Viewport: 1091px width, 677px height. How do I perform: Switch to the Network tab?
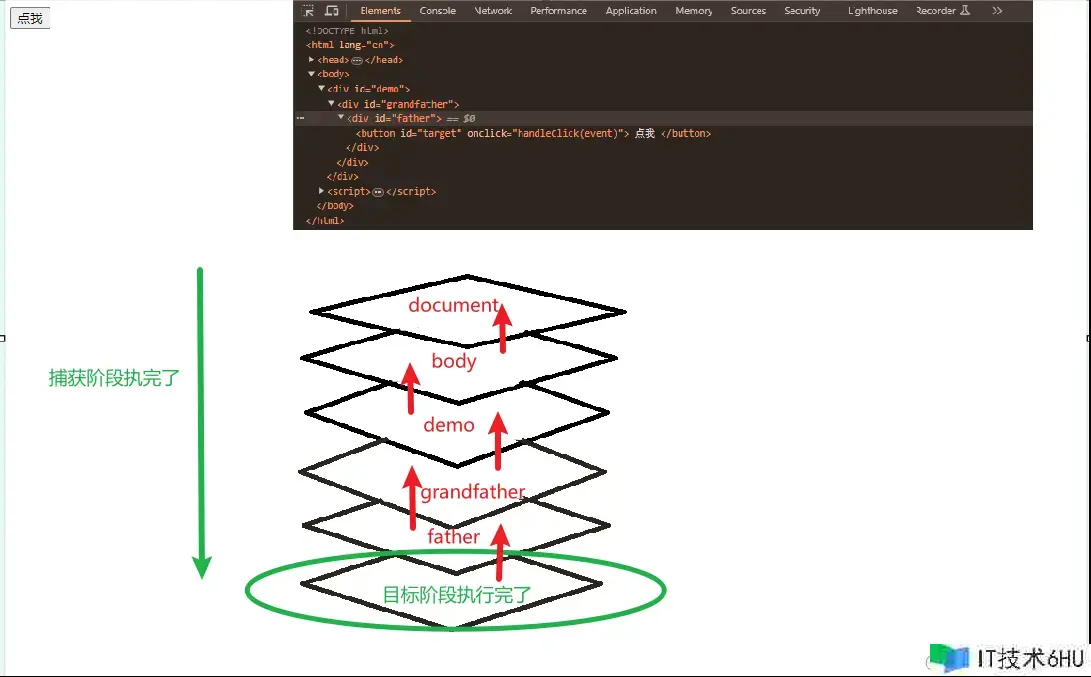point(493,10)
